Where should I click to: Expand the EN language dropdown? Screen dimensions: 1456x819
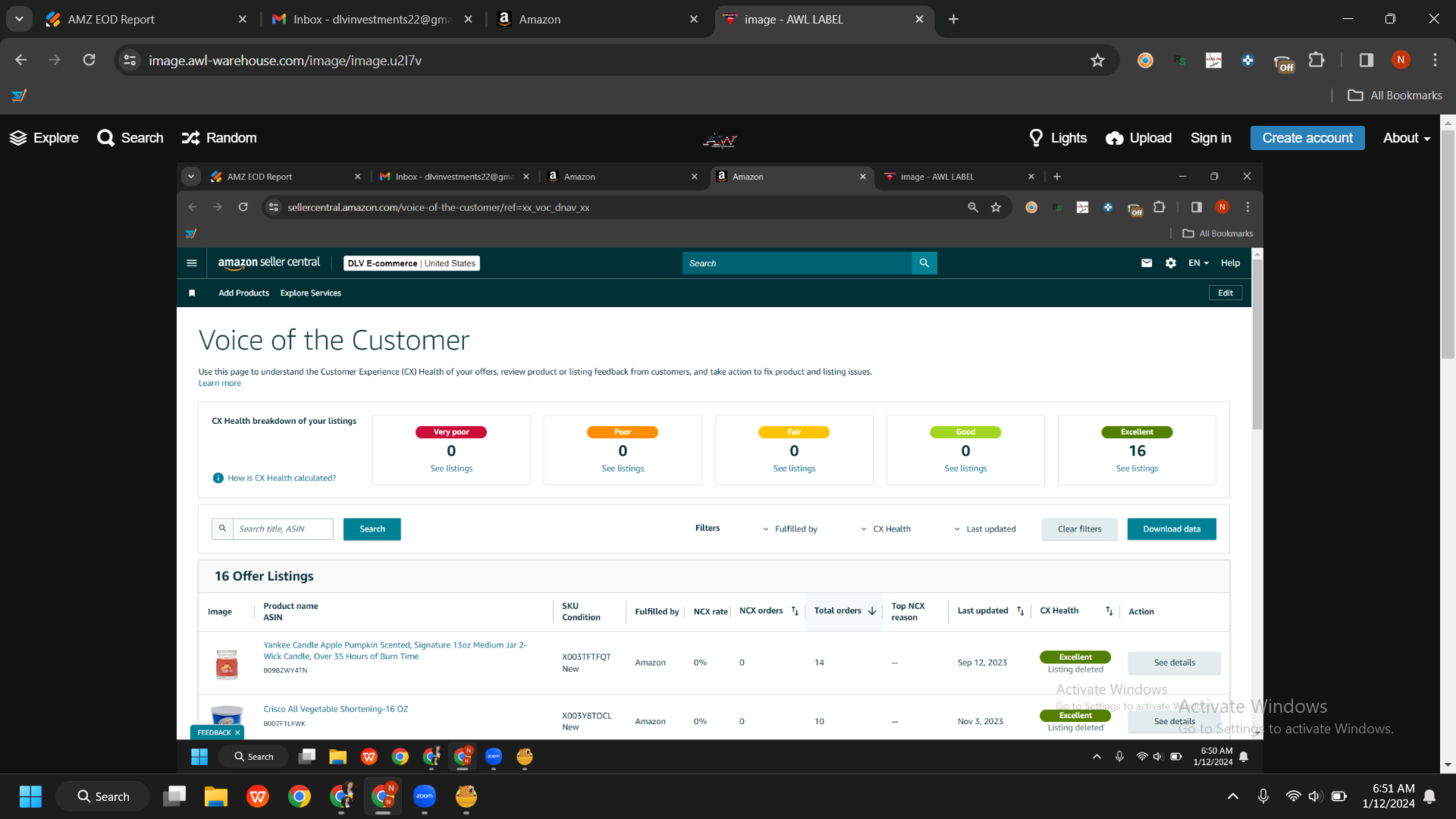point(1199,263)
